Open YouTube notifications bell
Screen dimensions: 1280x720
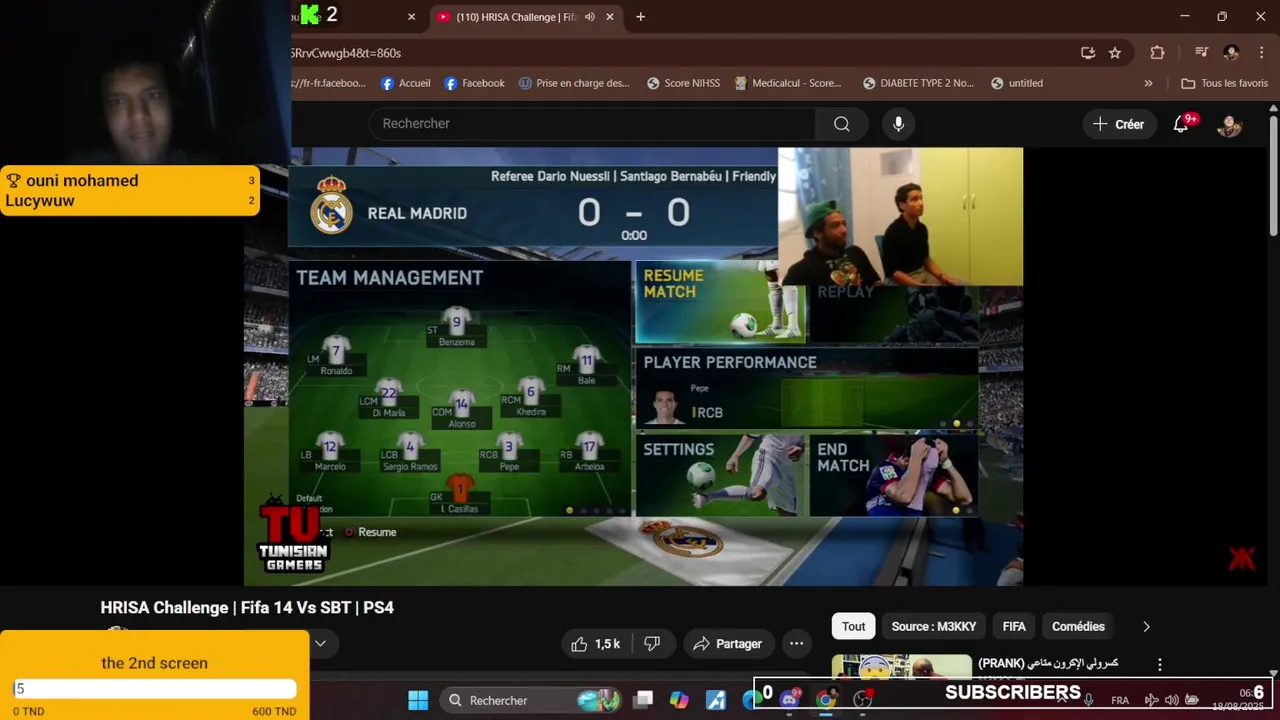coord(1181,124)
